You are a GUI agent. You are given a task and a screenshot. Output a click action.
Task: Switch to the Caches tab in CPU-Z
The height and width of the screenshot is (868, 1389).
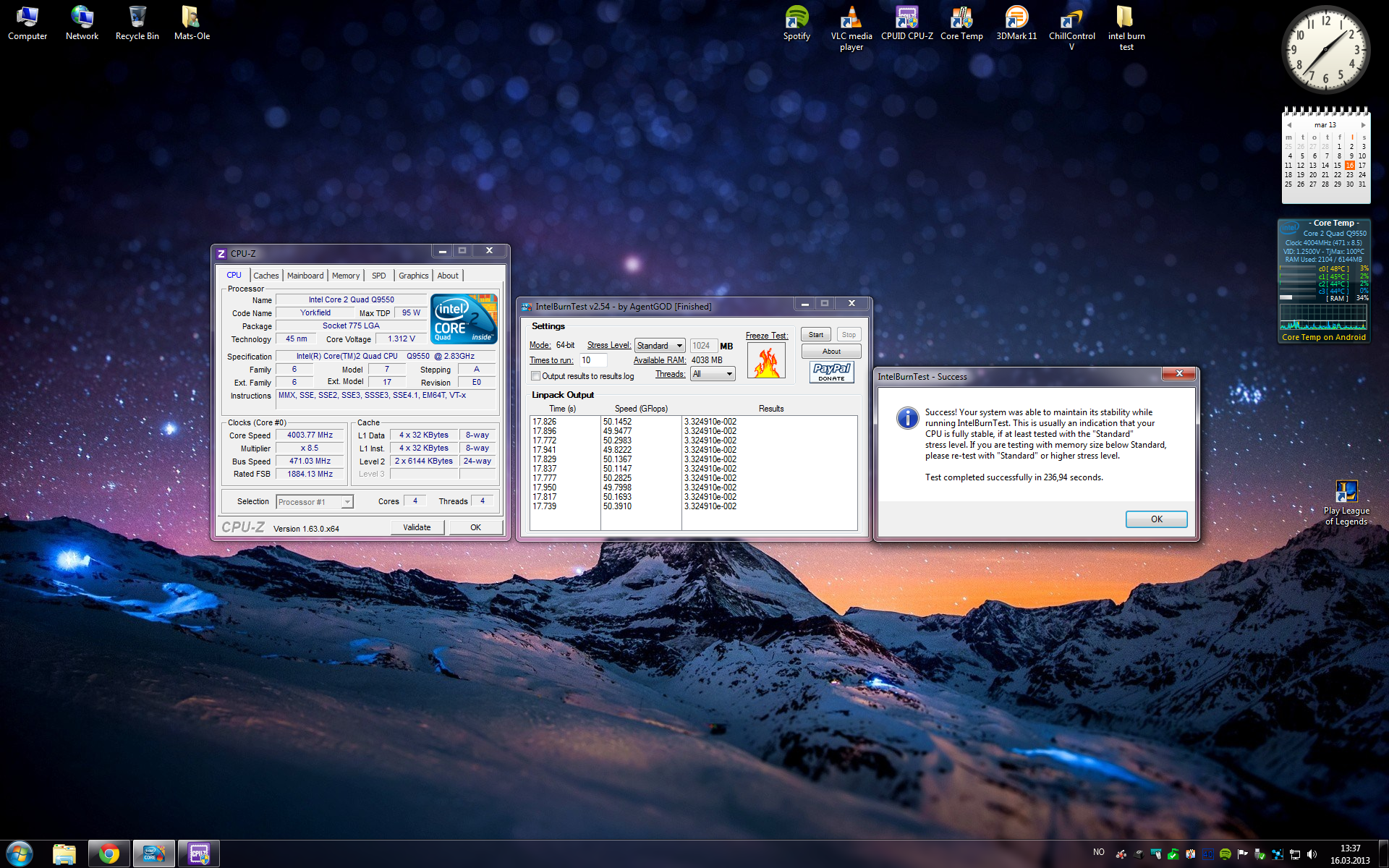[x=266, y=276]
